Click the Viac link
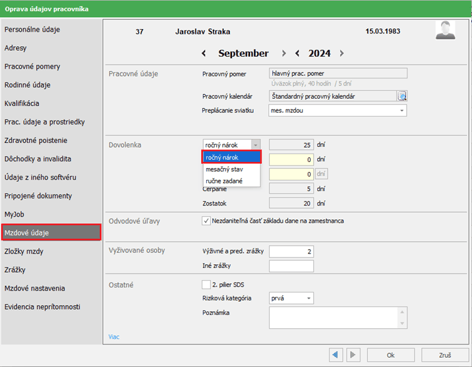The width and height of the screenshot is (472, 367). click(114, 337)
